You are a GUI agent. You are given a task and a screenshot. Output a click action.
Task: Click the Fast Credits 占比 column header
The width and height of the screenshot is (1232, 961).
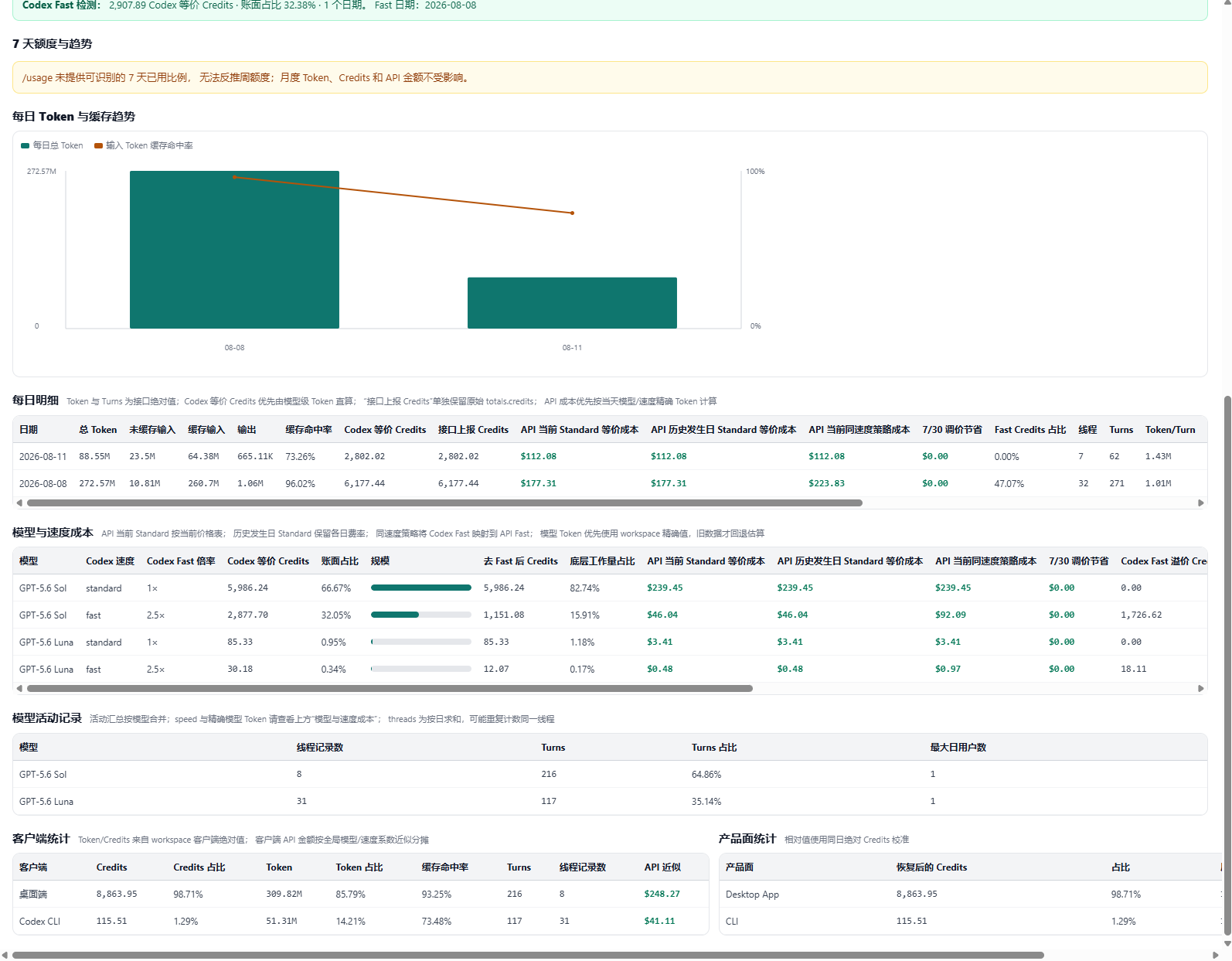tap(1030, 430)
